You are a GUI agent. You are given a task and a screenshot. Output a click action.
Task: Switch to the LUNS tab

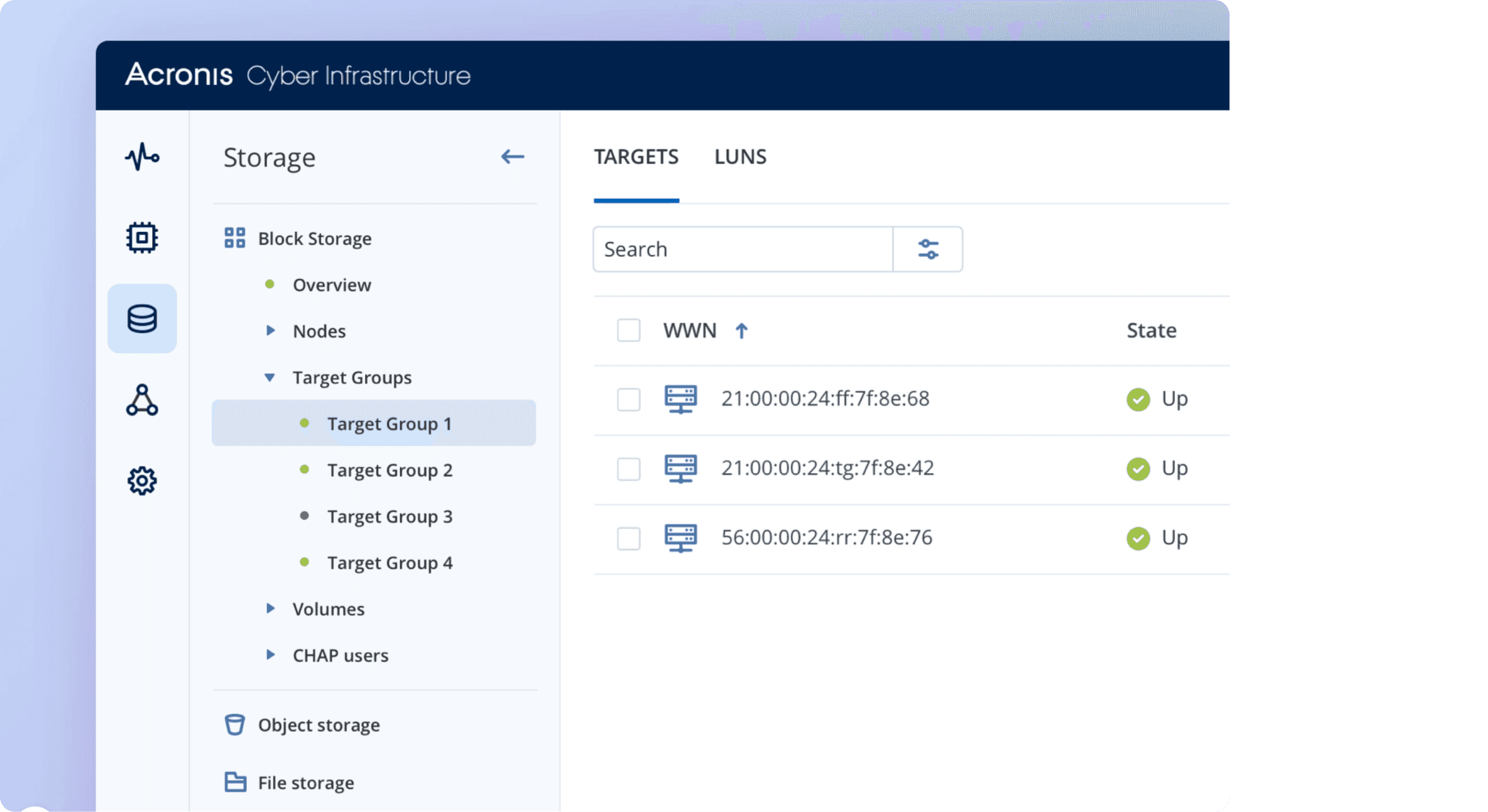(740, 157)
